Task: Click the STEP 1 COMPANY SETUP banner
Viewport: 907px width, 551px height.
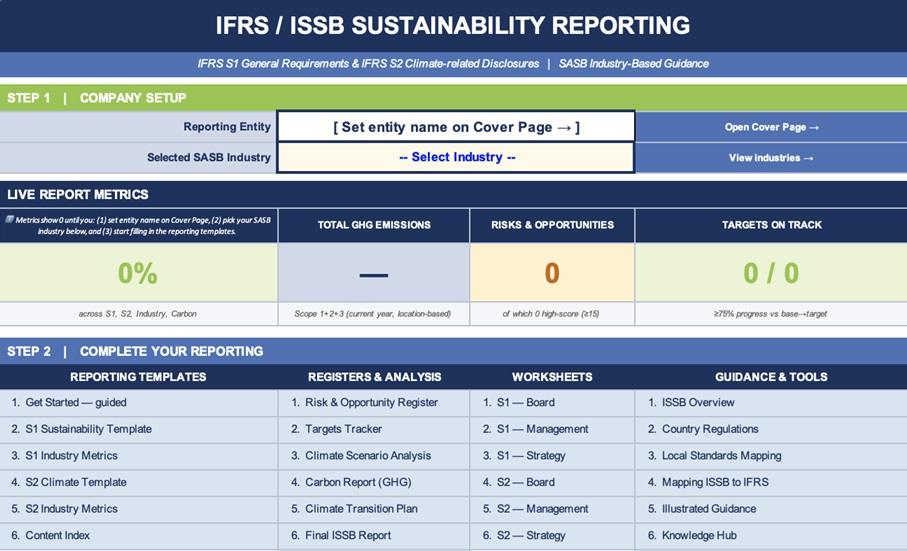Action: pos(454,98)
